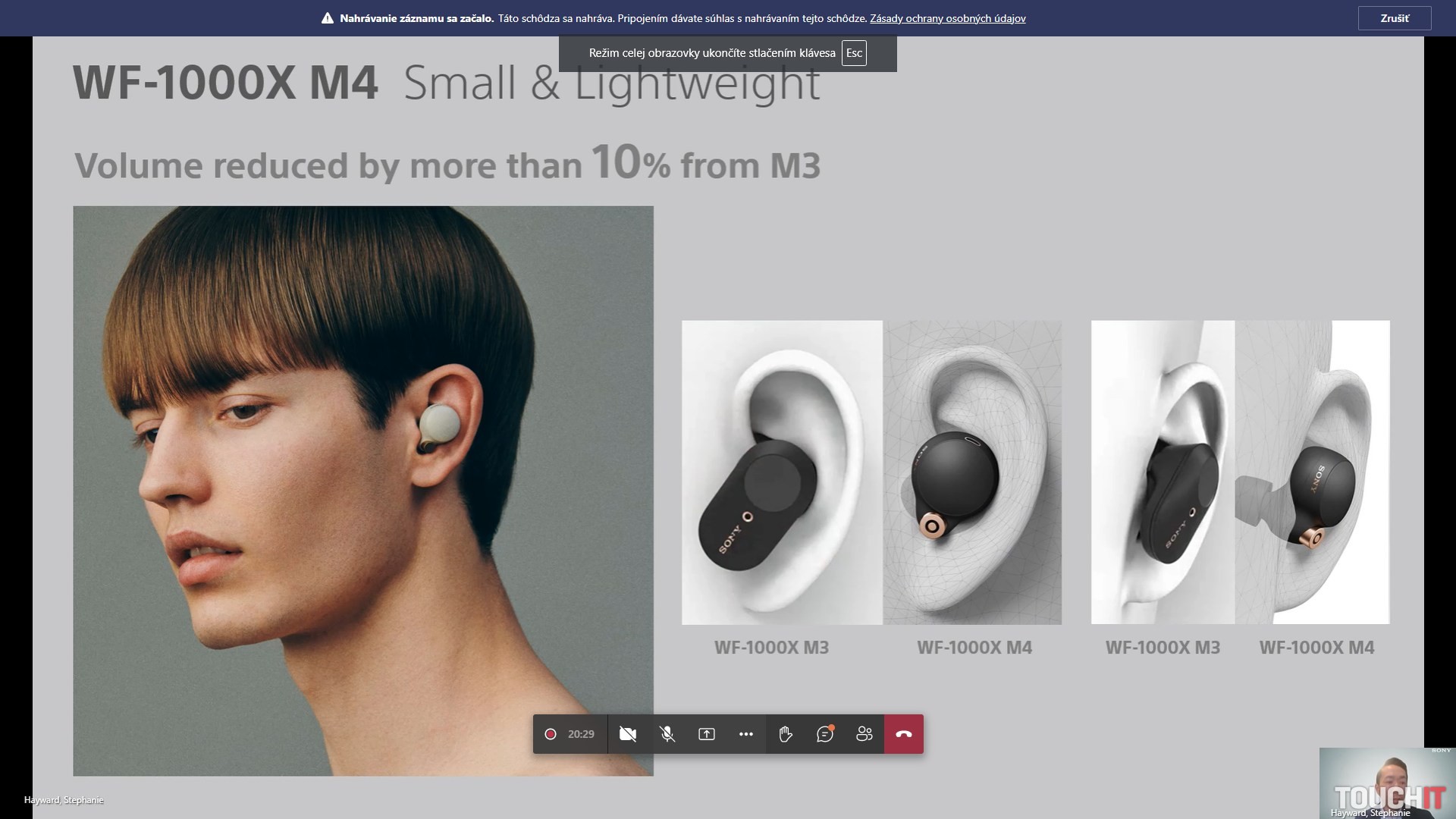Open Zásady ochrany osobných údajov link

(x=947, y=18)
